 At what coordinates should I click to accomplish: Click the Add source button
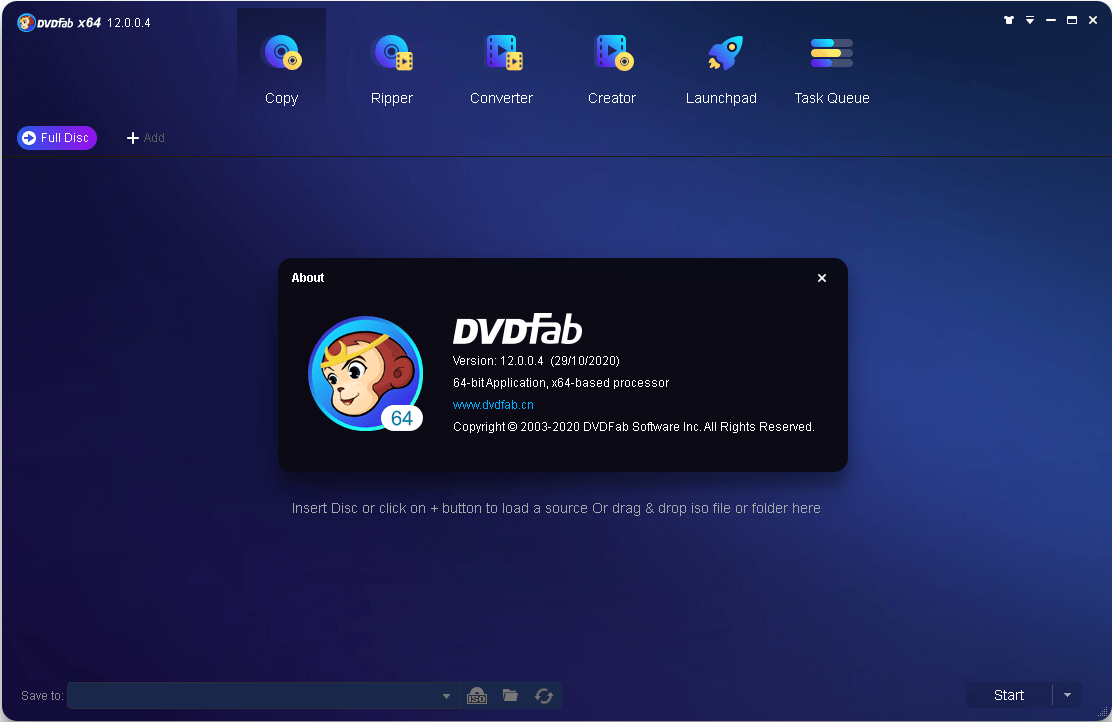[145, 138]
